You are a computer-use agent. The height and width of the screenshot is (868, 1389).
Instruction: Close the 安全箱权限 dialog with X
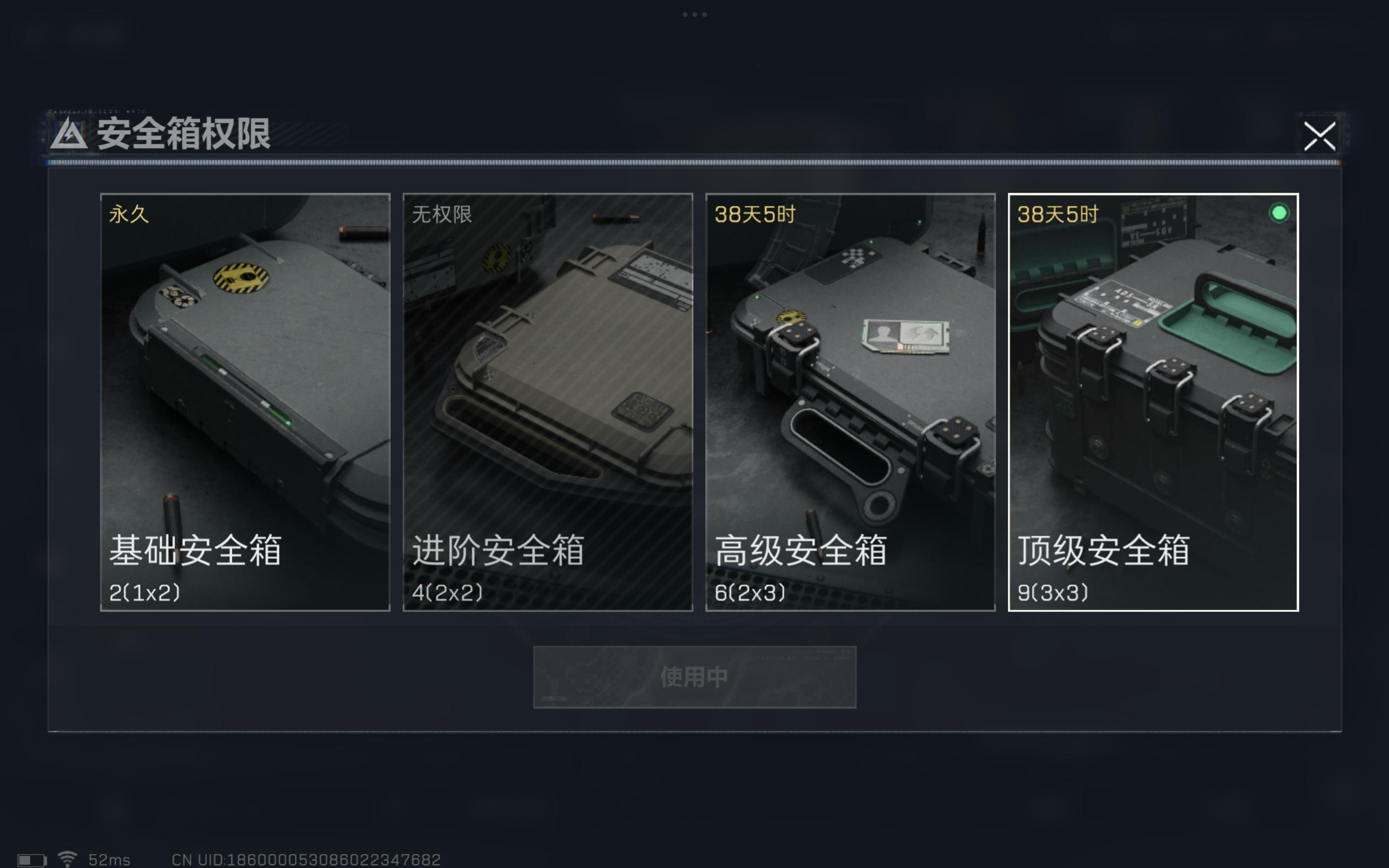tap(1320, 136)
